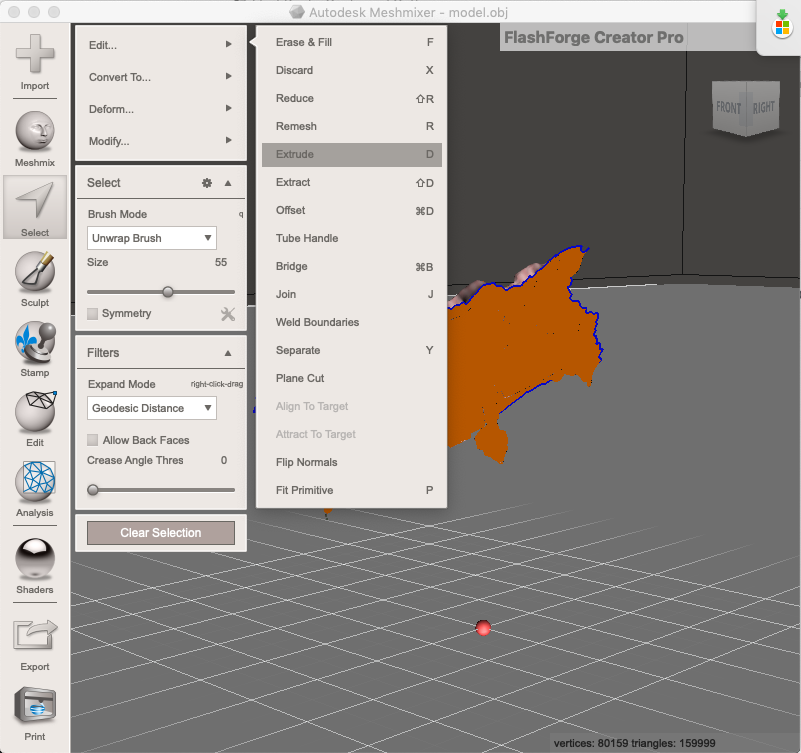Open Select settings gear
Image resolution: width=801 pixels, height=753 pixels.
point(207,183)
